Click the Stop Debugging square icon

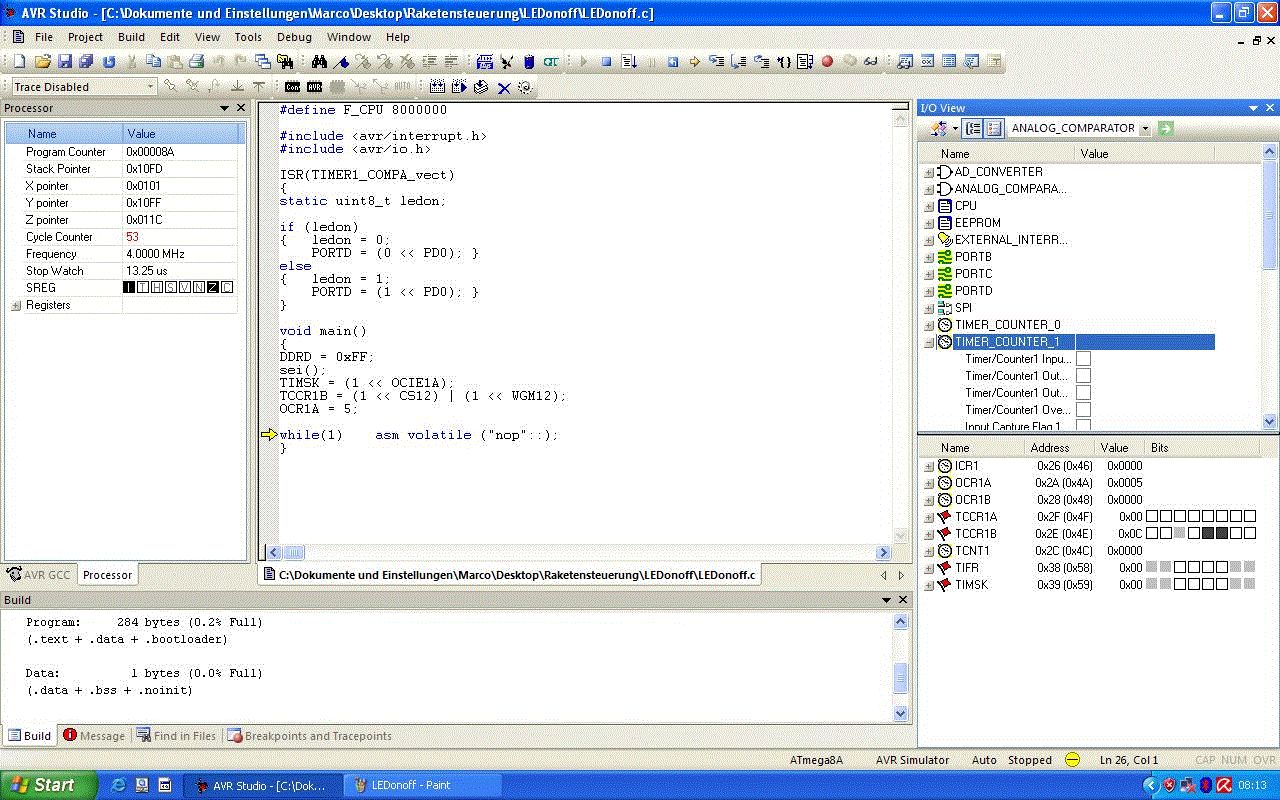pos(606,62)
